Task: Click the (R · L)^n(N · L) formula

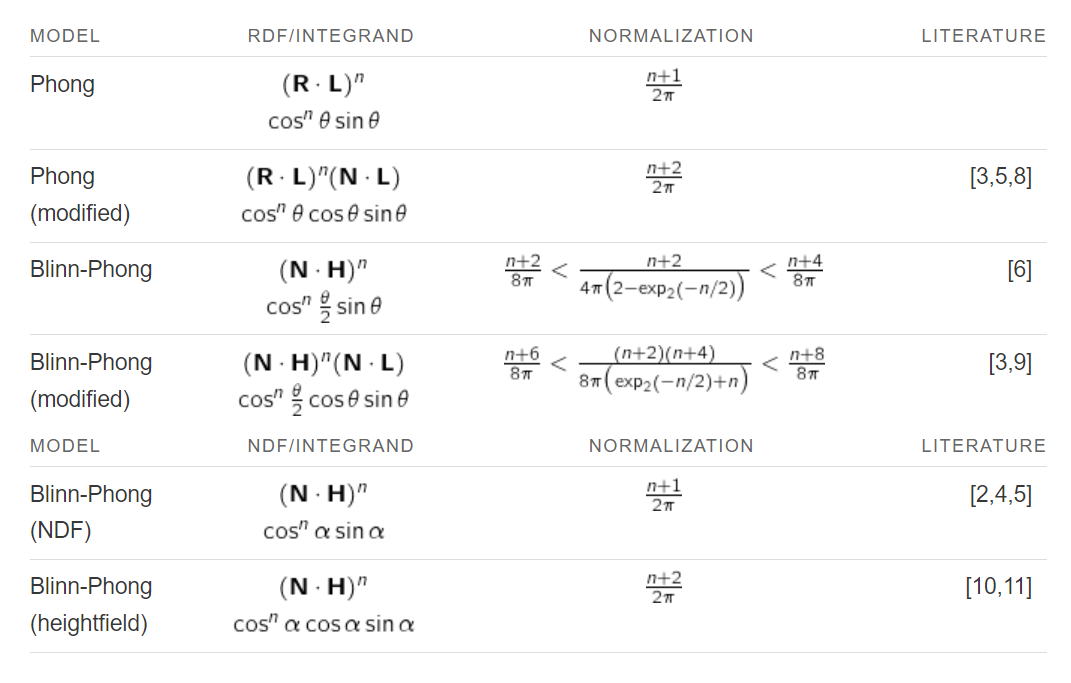Action: pyautogui.click(x=323, y=178)
